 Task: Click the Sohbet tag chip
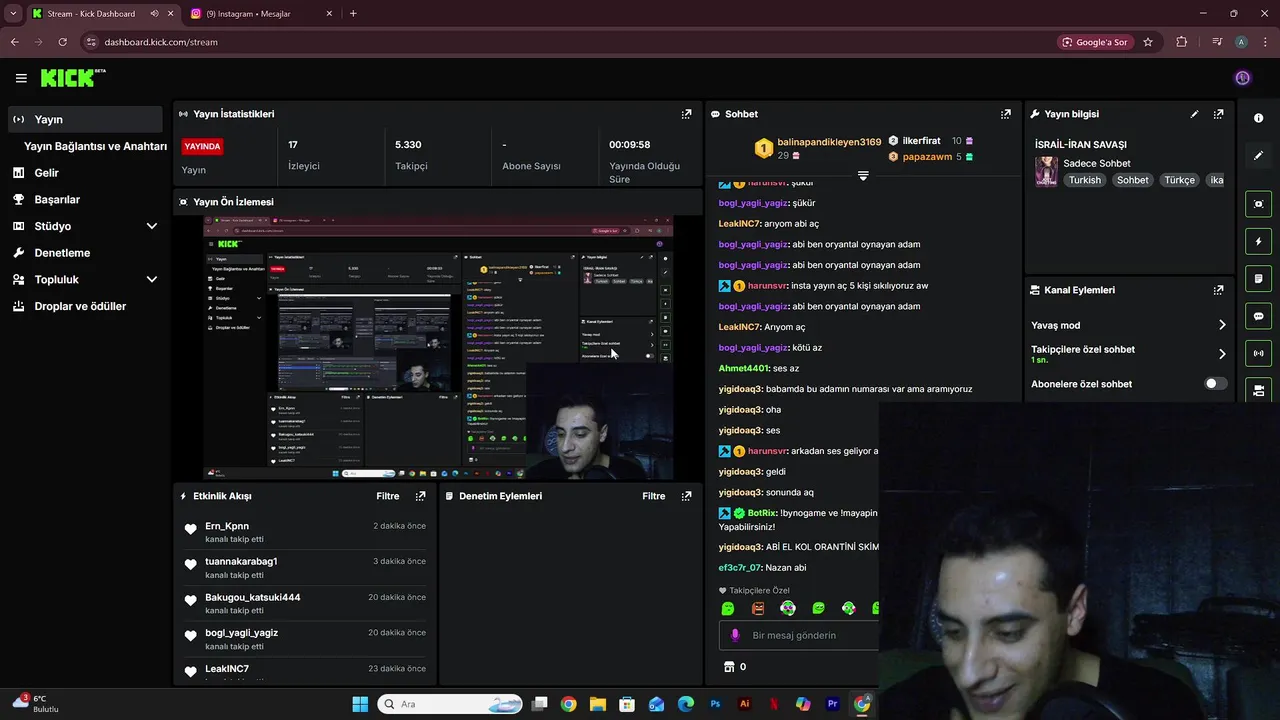click(1133, 180)
